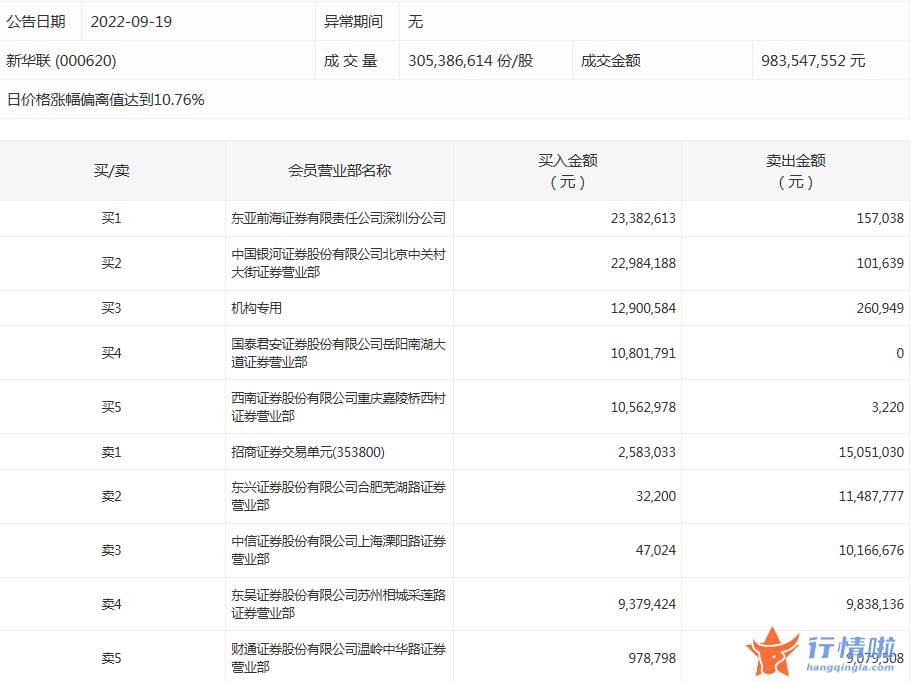This screenshot has height=682, width=911.
Task: Select buy amount 2,583,033
Action: 647,452
